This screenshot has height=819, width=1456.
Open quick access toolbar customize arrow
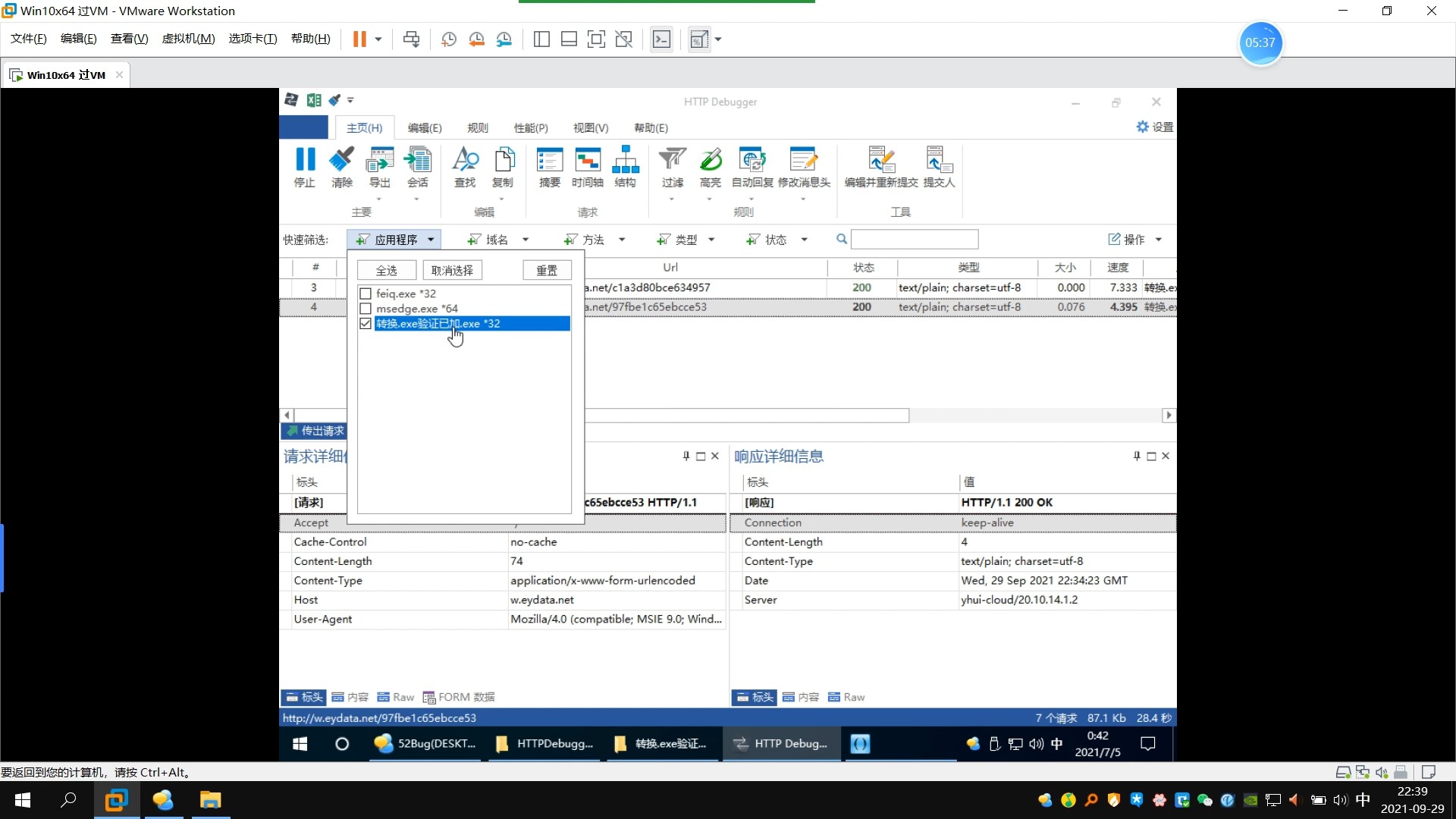(350, 100)
